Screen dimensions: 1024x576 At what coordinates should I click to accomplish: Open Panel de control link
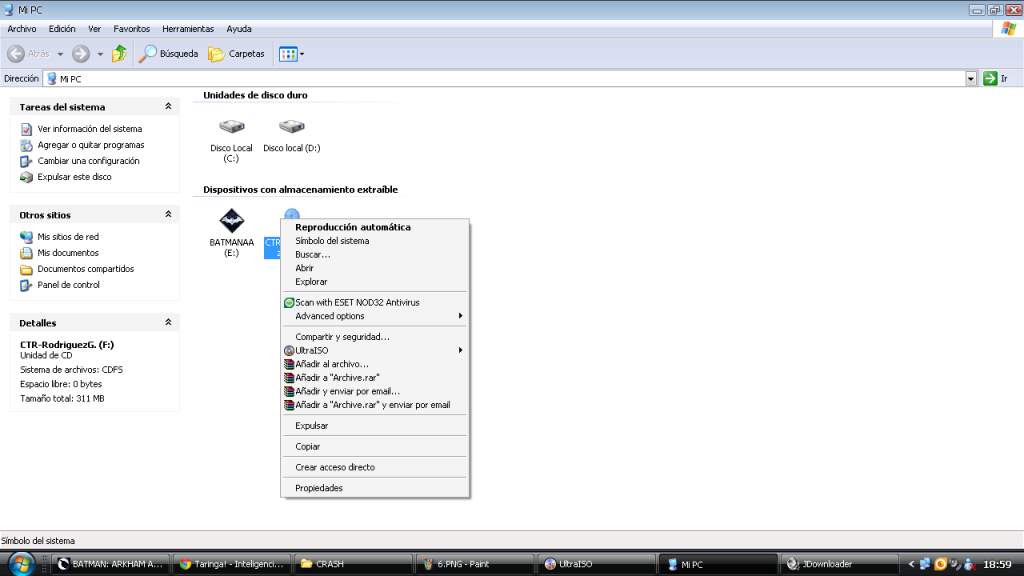[x=69, y=285]
